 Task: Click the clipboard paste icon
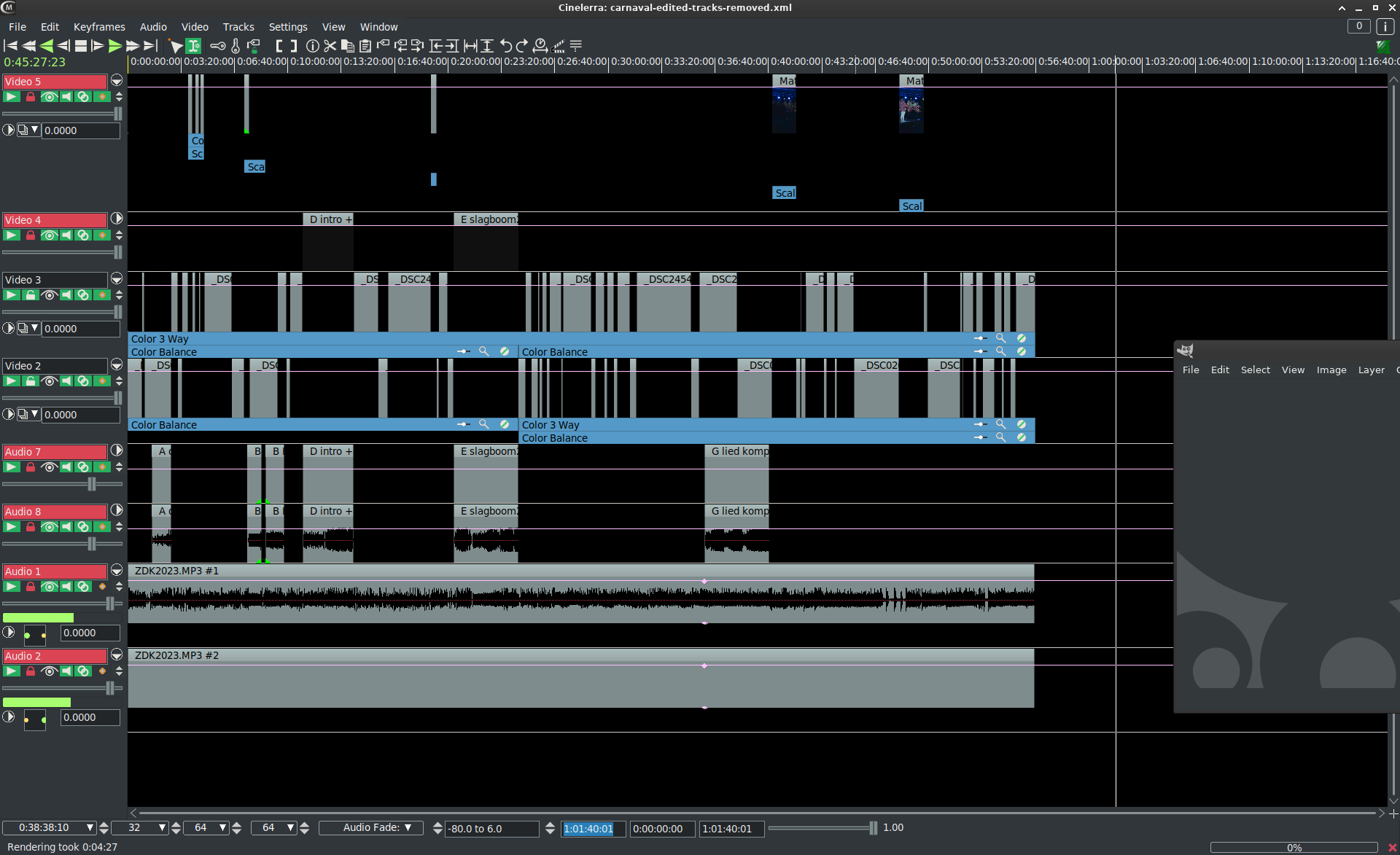[365, 46]
